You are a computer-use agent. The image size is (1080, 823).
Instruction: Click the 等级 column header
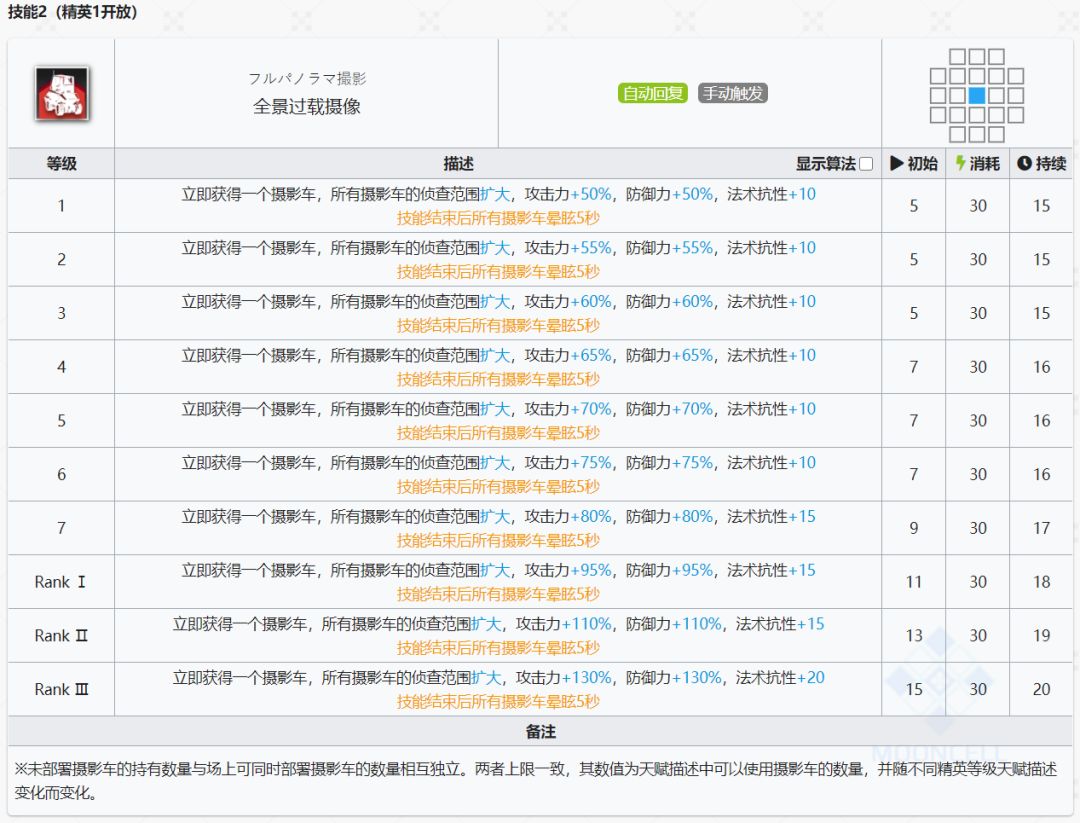[61, 164]
